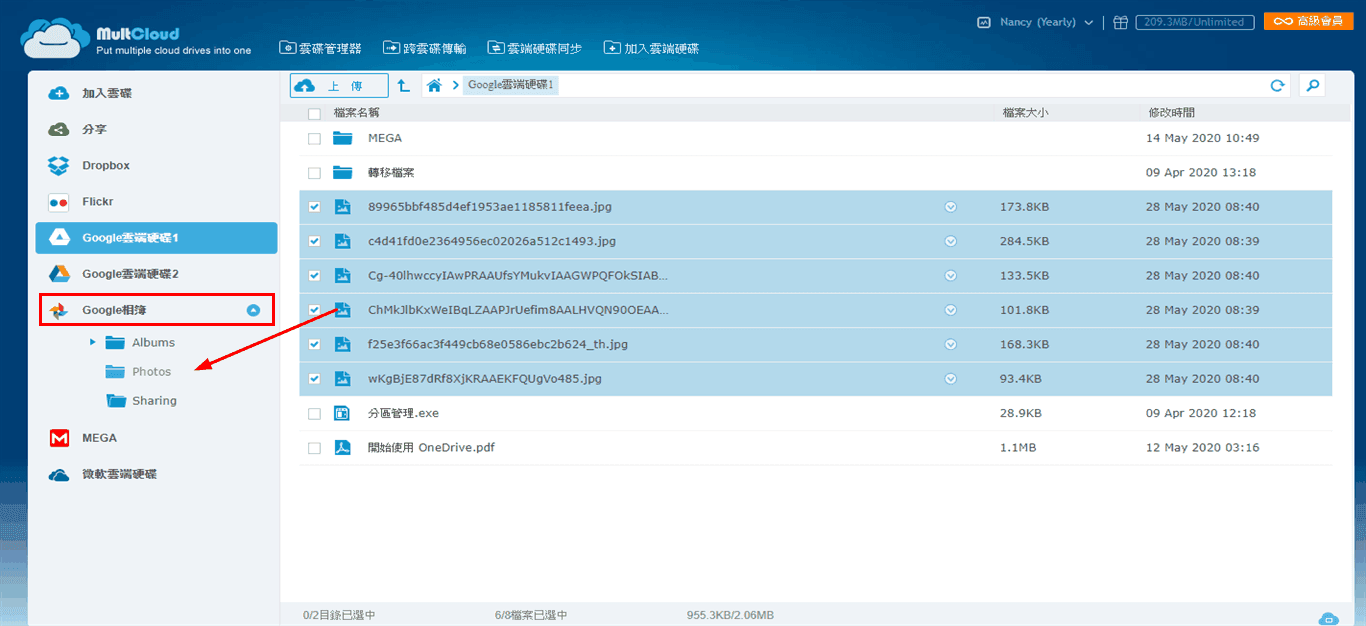Collapse the Google相簿 tree
The image size is (1366, 626).
253,311
